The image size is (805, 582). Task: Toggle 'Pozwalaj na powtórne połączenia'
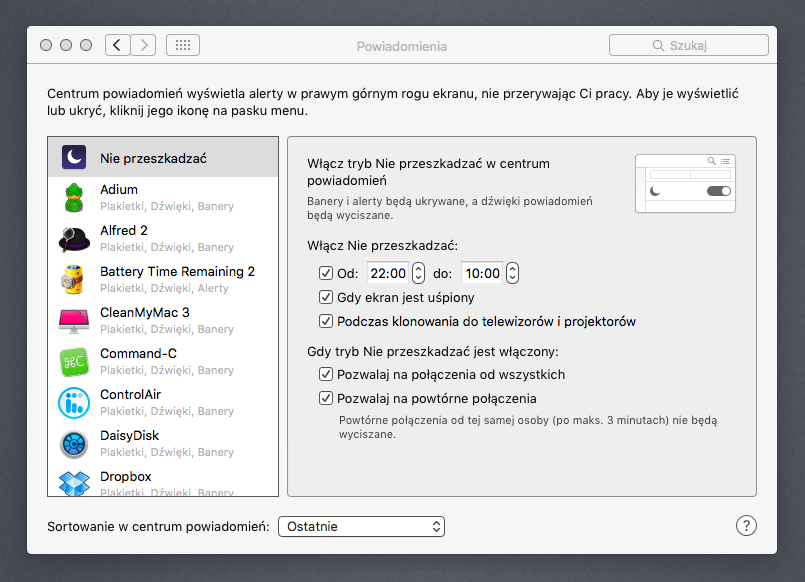(326, 397)
